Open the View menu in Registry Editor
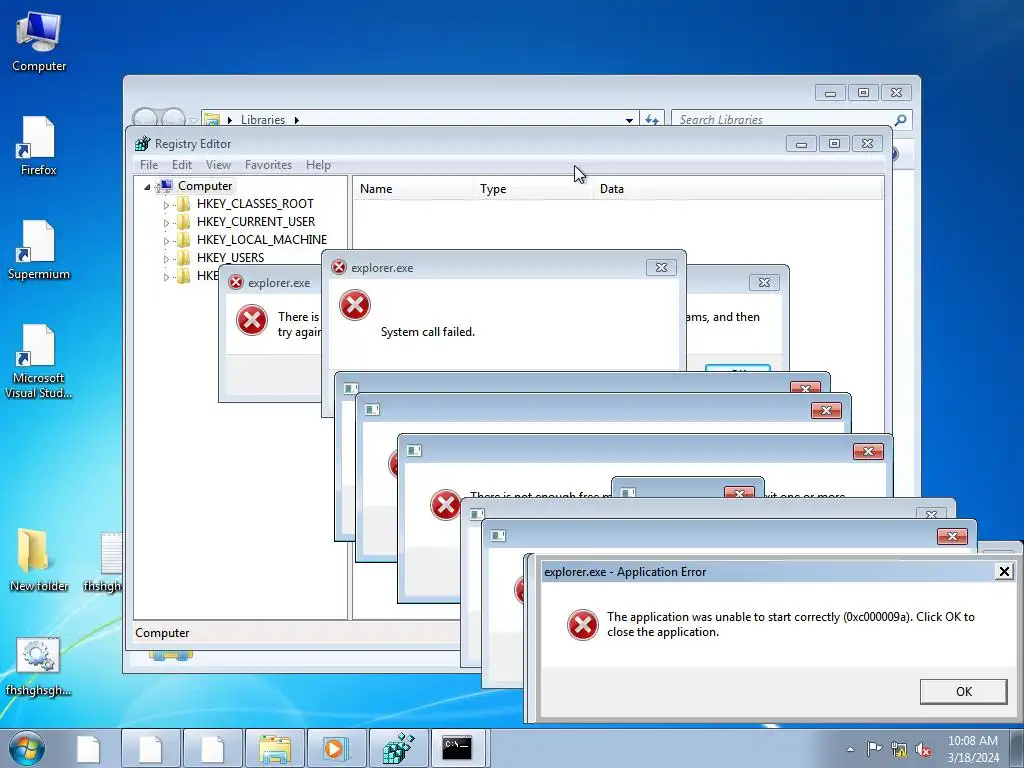Screen dimensions: 1024x768 click(218, 165)
